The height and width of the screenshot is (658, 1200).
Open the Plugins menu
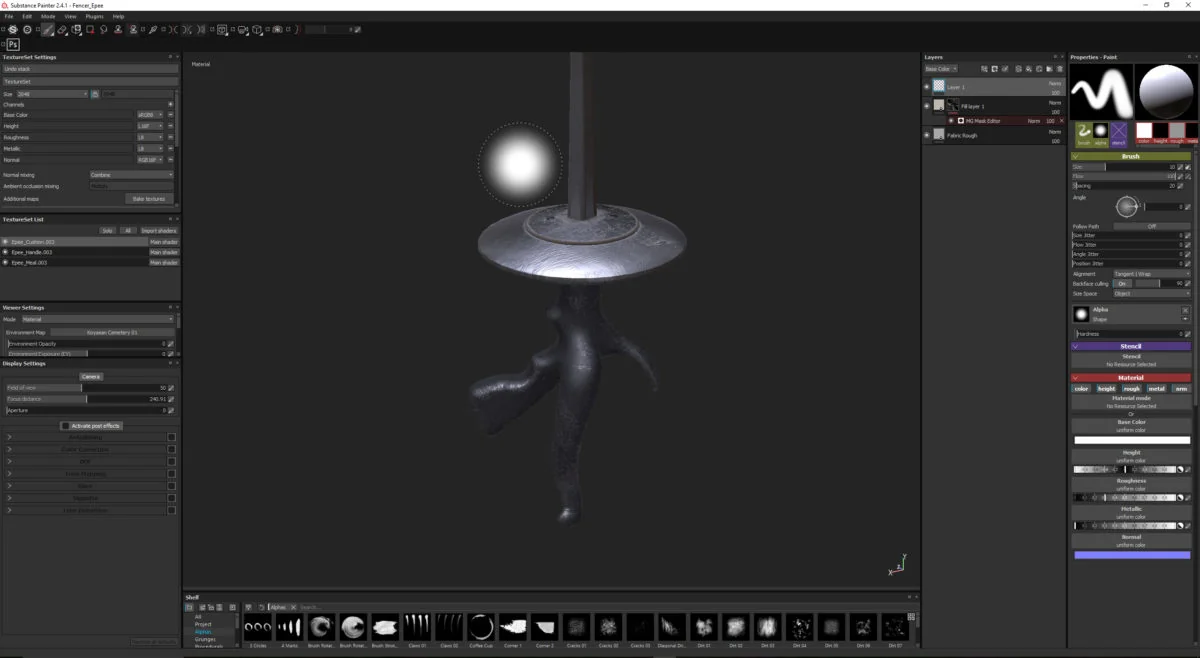pos(94,17)
